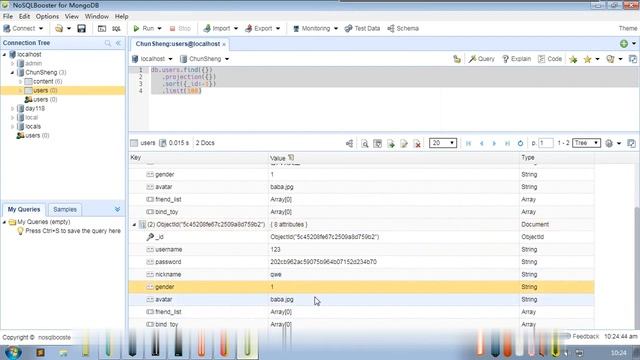
Task: Click the add favorite star icon
Action: pos(573,59)
